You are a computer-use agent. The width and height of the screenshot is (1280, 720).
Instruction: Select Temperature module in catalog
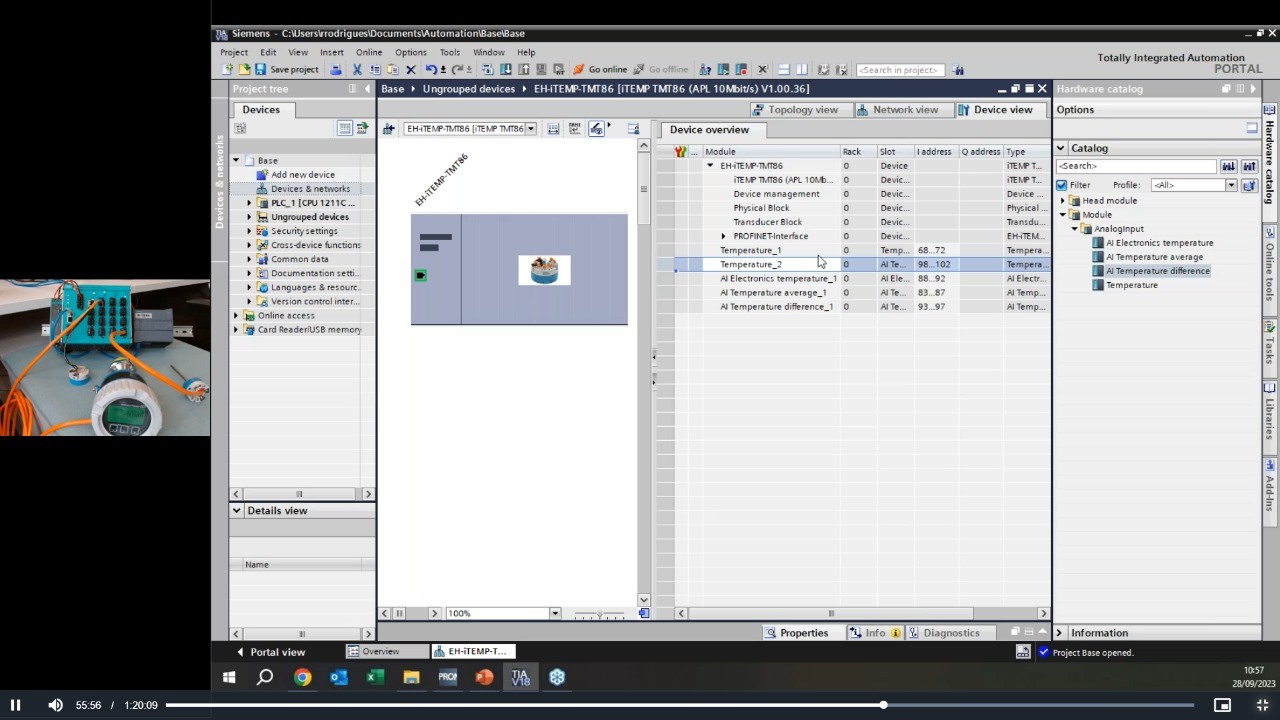point(1132,285)
